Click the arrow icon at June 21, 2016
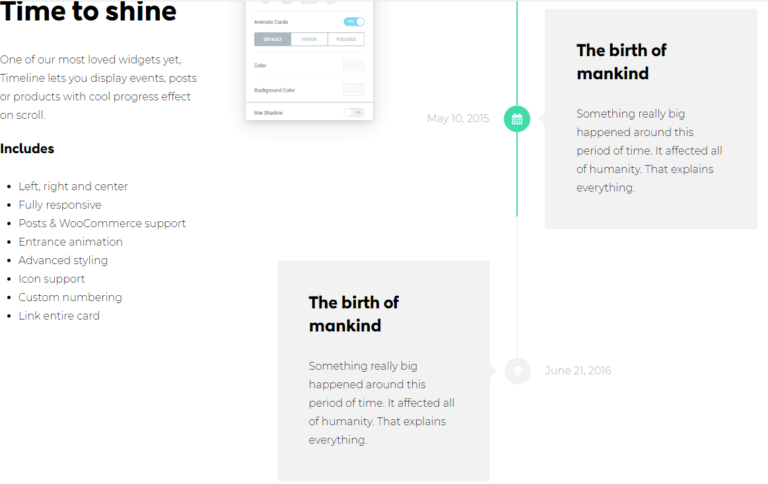The width and height of the screenshot is (768, 484). coord(517,370)
